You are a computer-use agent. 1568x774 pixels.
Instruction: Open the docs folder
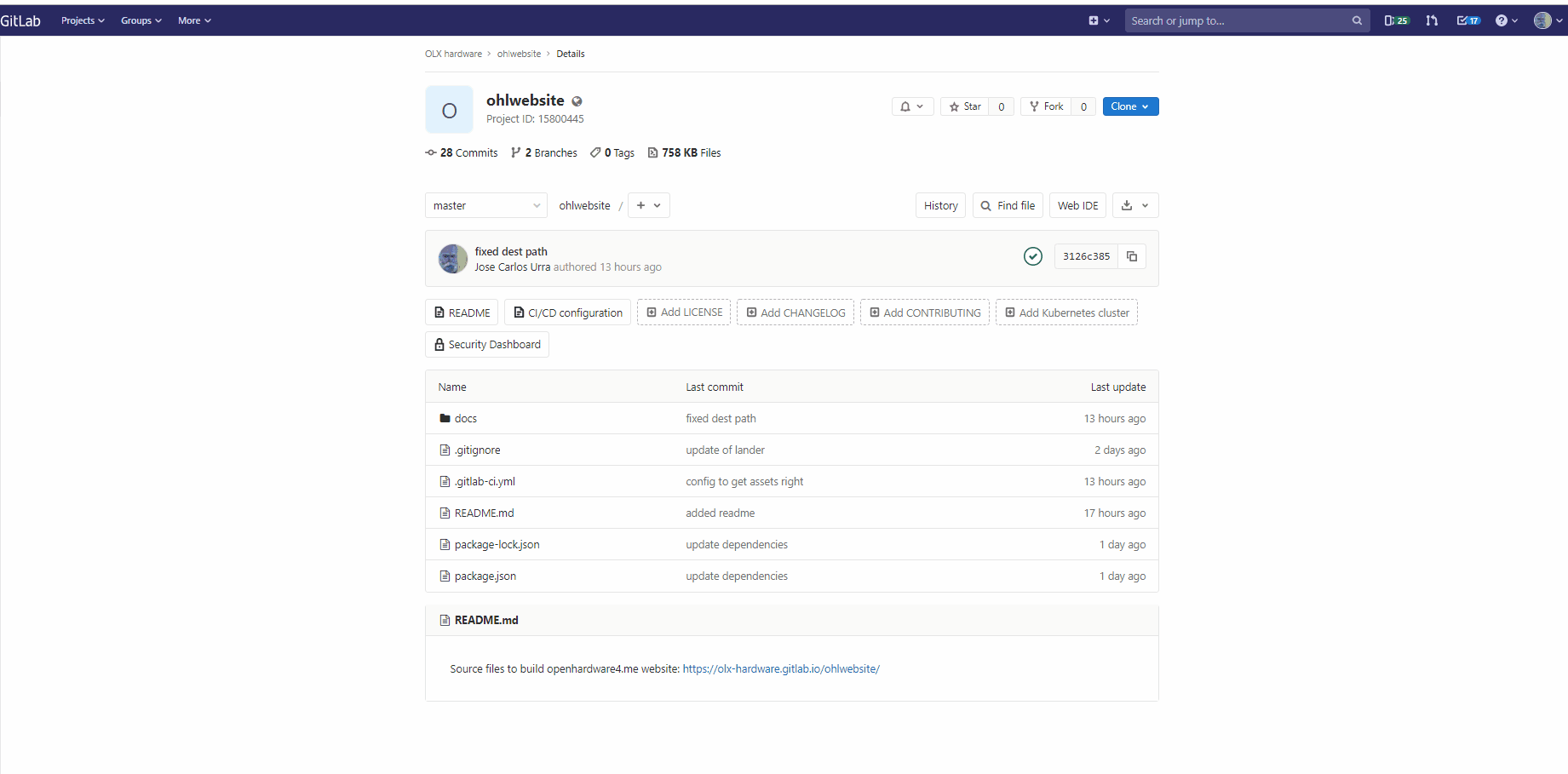point(465,419)
